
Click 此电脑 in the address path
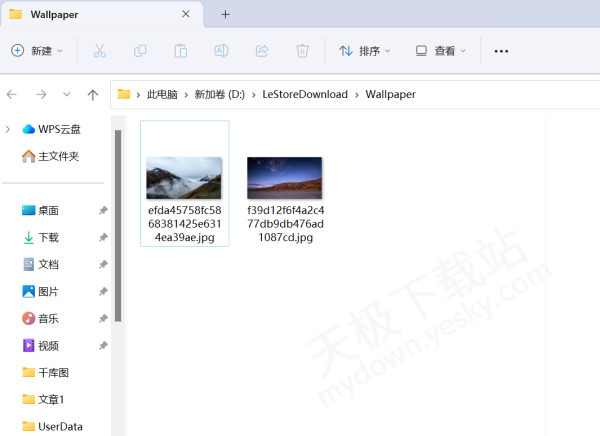(162, 94)
